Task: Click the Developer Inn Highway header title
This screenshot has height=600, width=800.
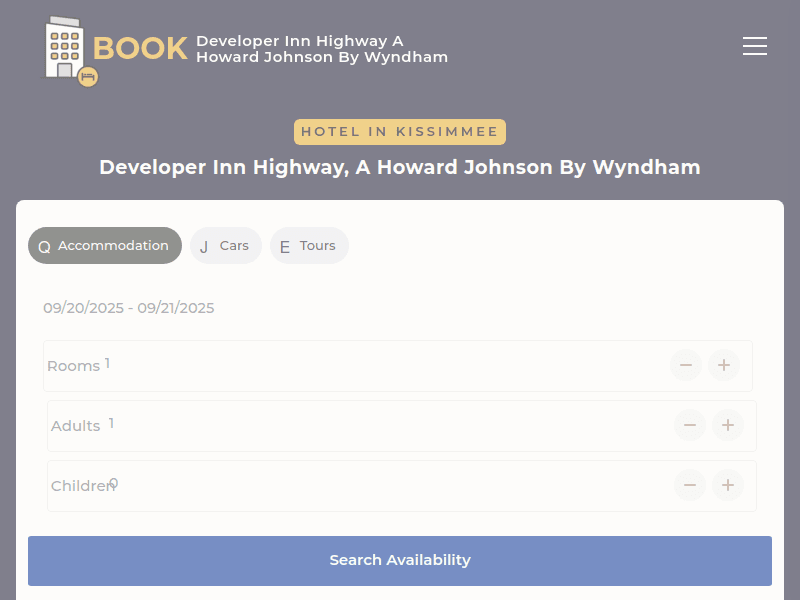Action: [x=321, y=49]
